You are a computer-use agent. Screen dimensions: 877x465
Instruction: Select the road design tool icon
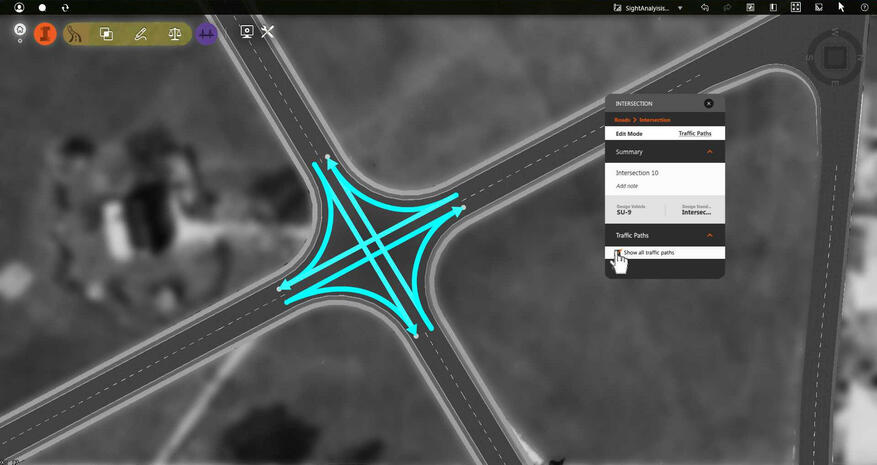[75, 33]
